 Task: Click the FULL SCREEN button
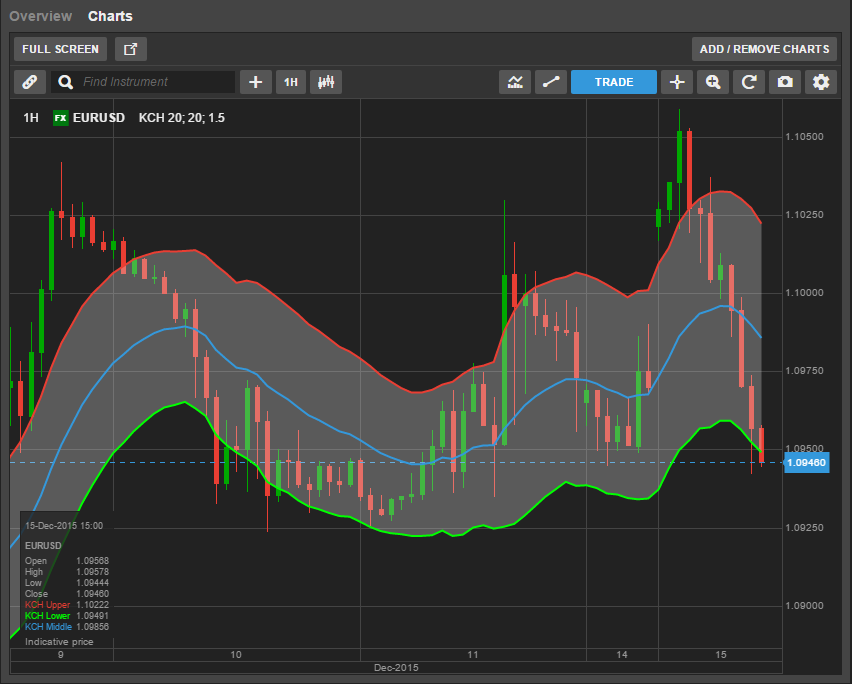[60, 49]
